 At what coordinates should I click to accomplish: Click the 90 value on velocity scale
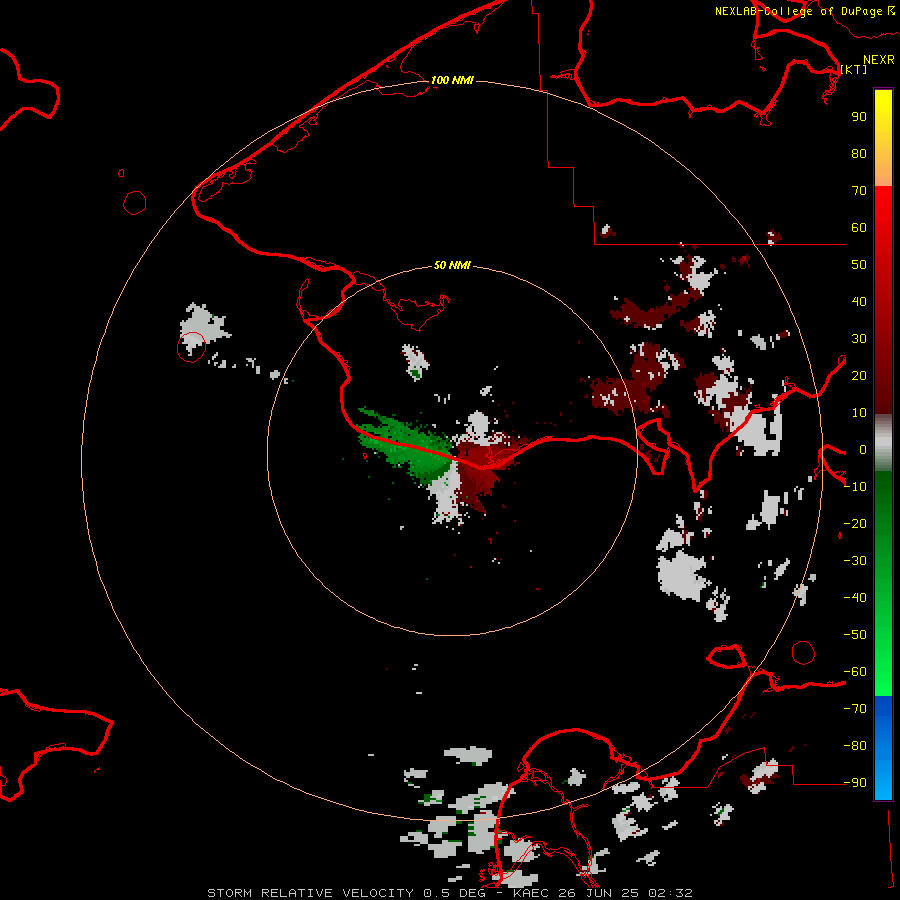tap(859, 117)
